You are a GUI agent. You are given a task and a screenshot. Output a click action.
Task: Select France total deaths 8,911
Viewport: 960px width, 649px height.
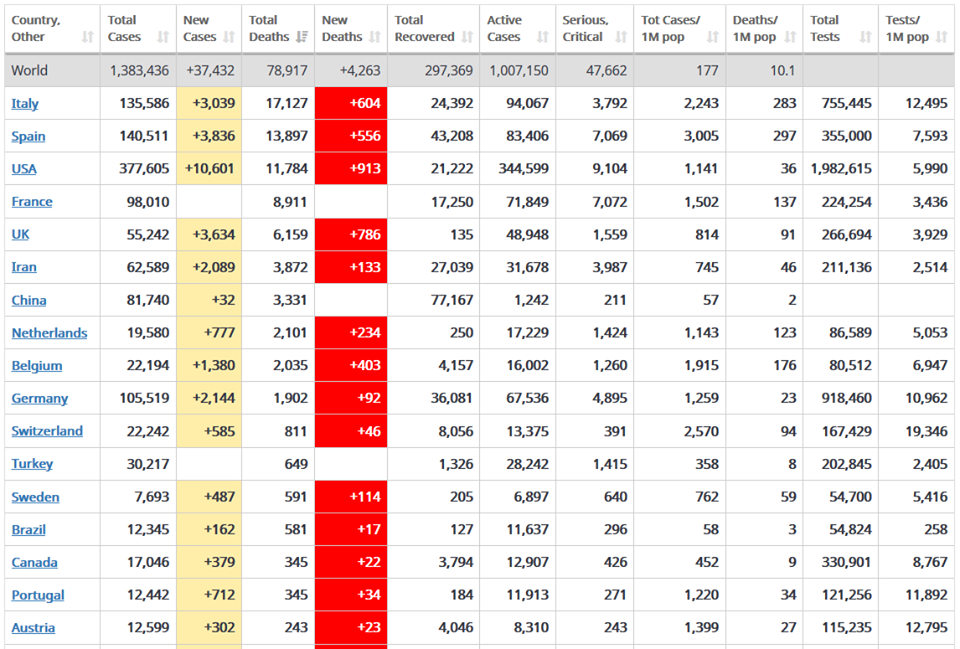(x=290, y=202)
